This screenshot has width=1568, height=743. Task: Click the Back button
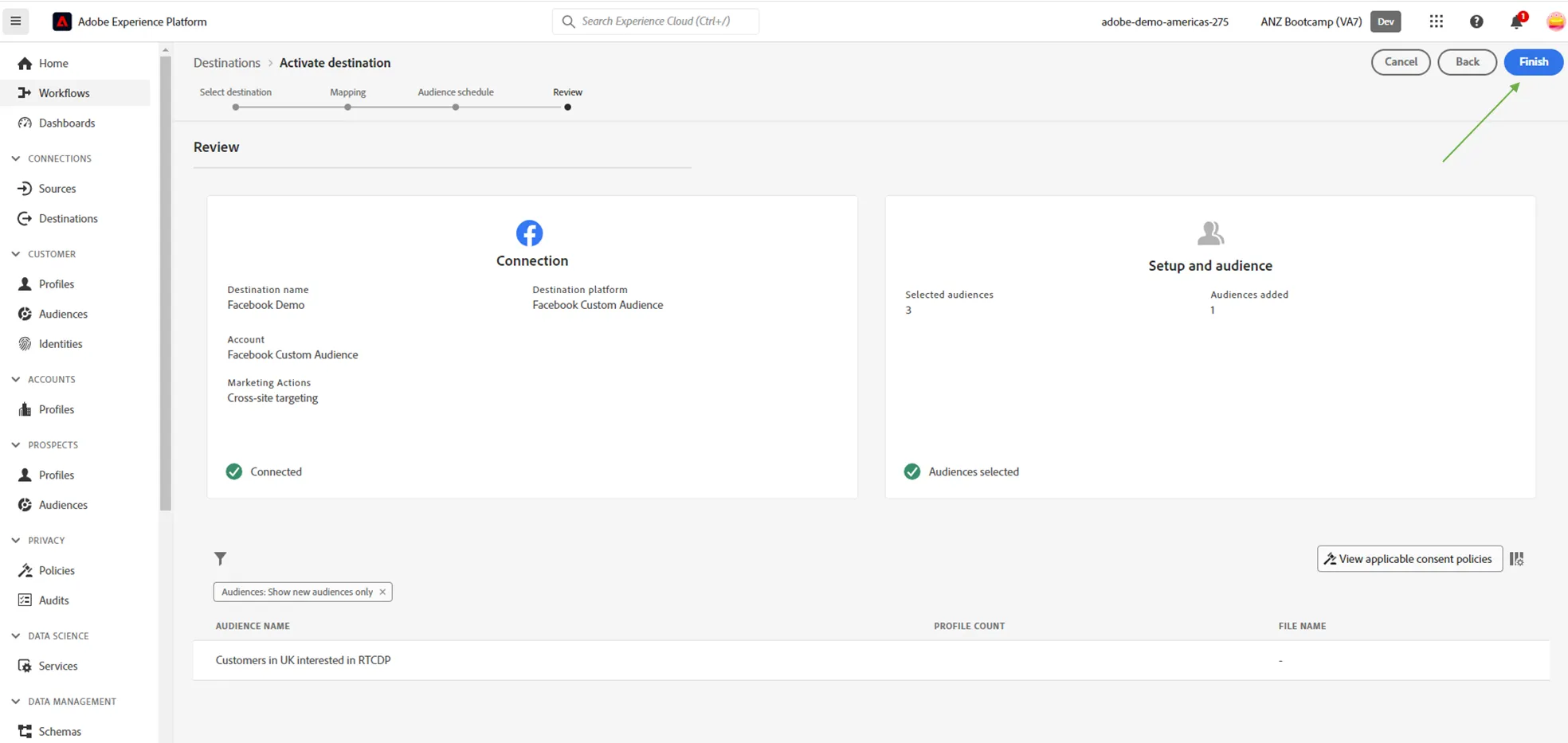coord(1467,62)
